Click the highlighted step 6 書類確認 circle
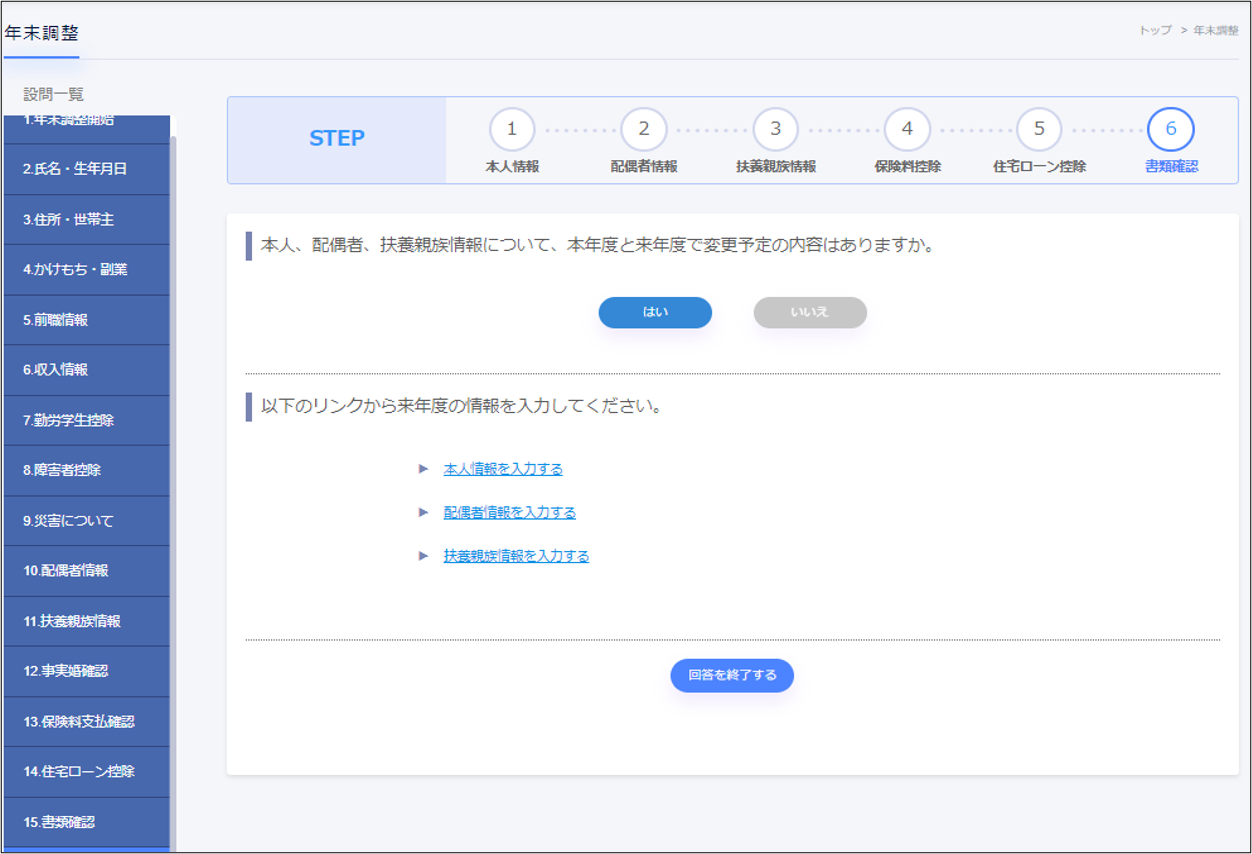This screenshot has height=854, width=1252. coord(1170,128)
